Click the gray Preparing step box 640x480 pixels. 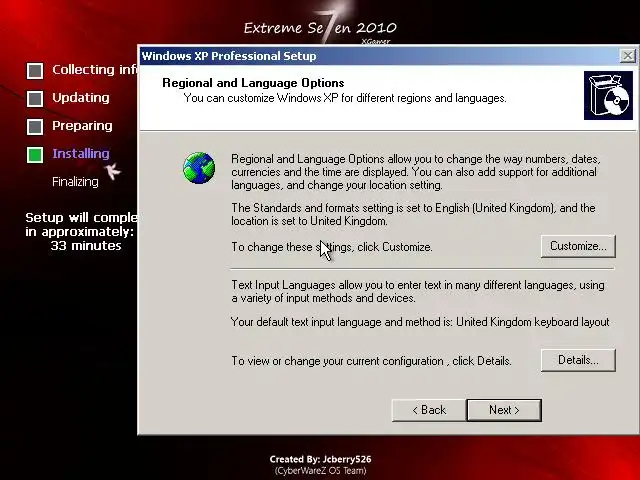35,127
